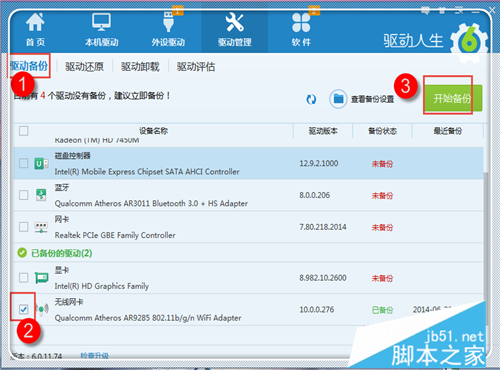
Task: Click the refresh arrows icon
Action: 311,99
